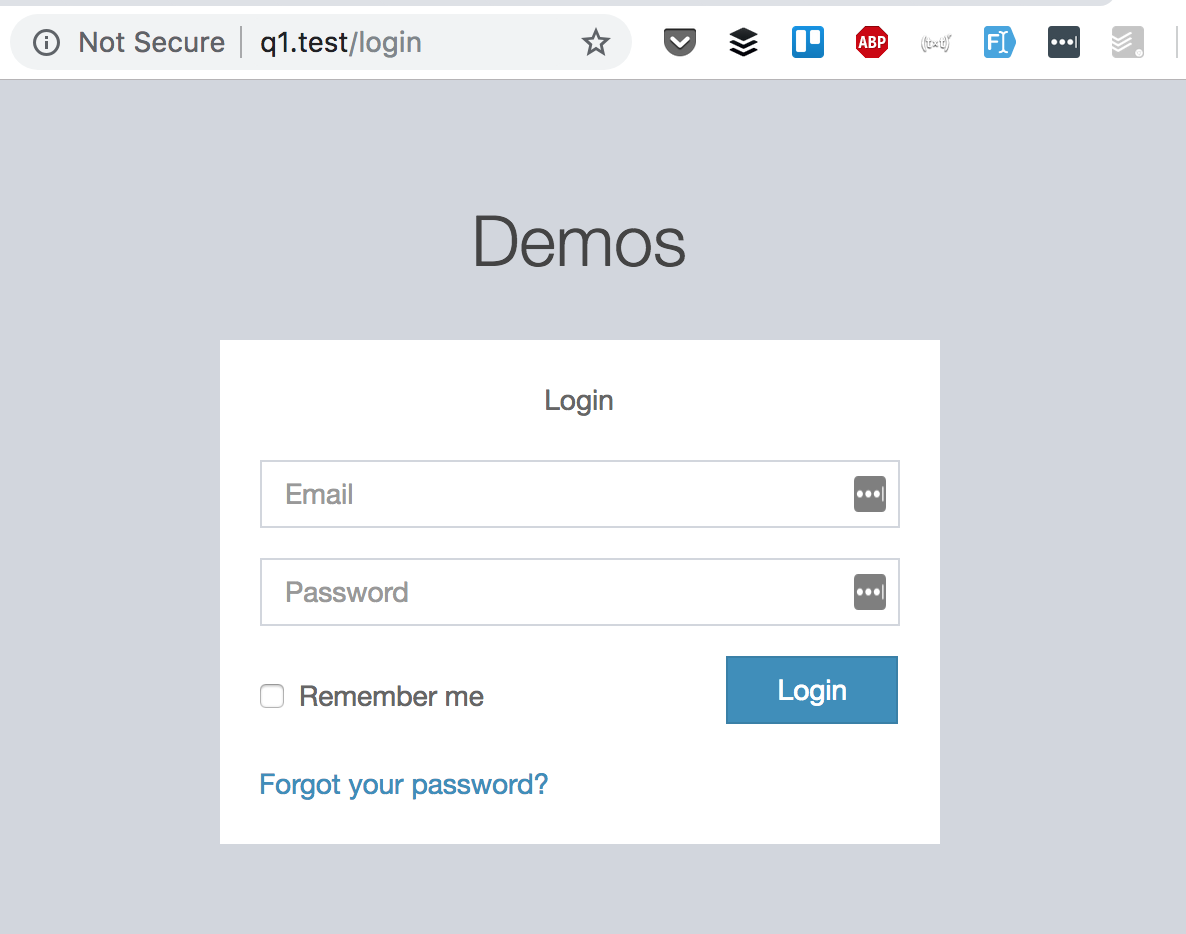Bookmark this page with the star icon

pyautogui.click(x=596, y=42)
